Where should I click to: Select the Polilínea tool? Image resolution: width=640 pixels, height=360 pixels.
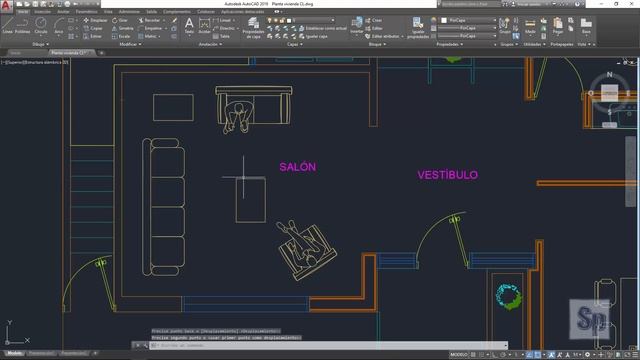[22, 25]
